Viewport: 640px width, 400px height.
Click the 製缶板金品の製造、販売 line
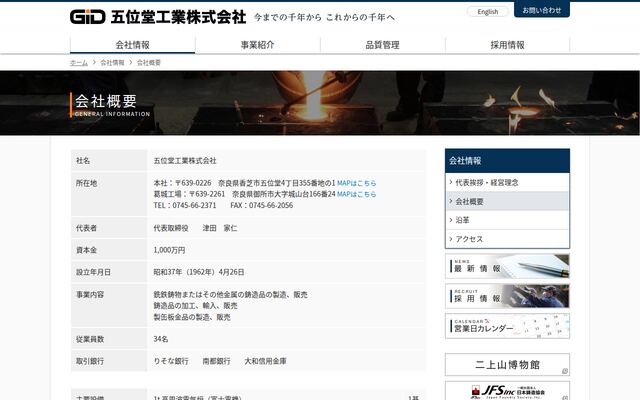coord(192,317)
